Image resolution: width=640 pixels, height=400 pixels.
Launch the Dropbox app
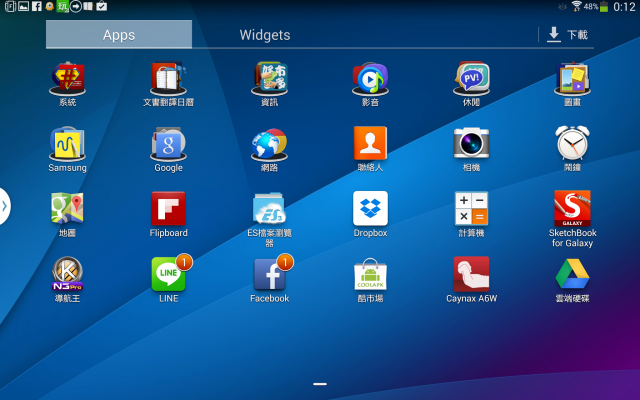pyautogui.click(x=370, y=208)
